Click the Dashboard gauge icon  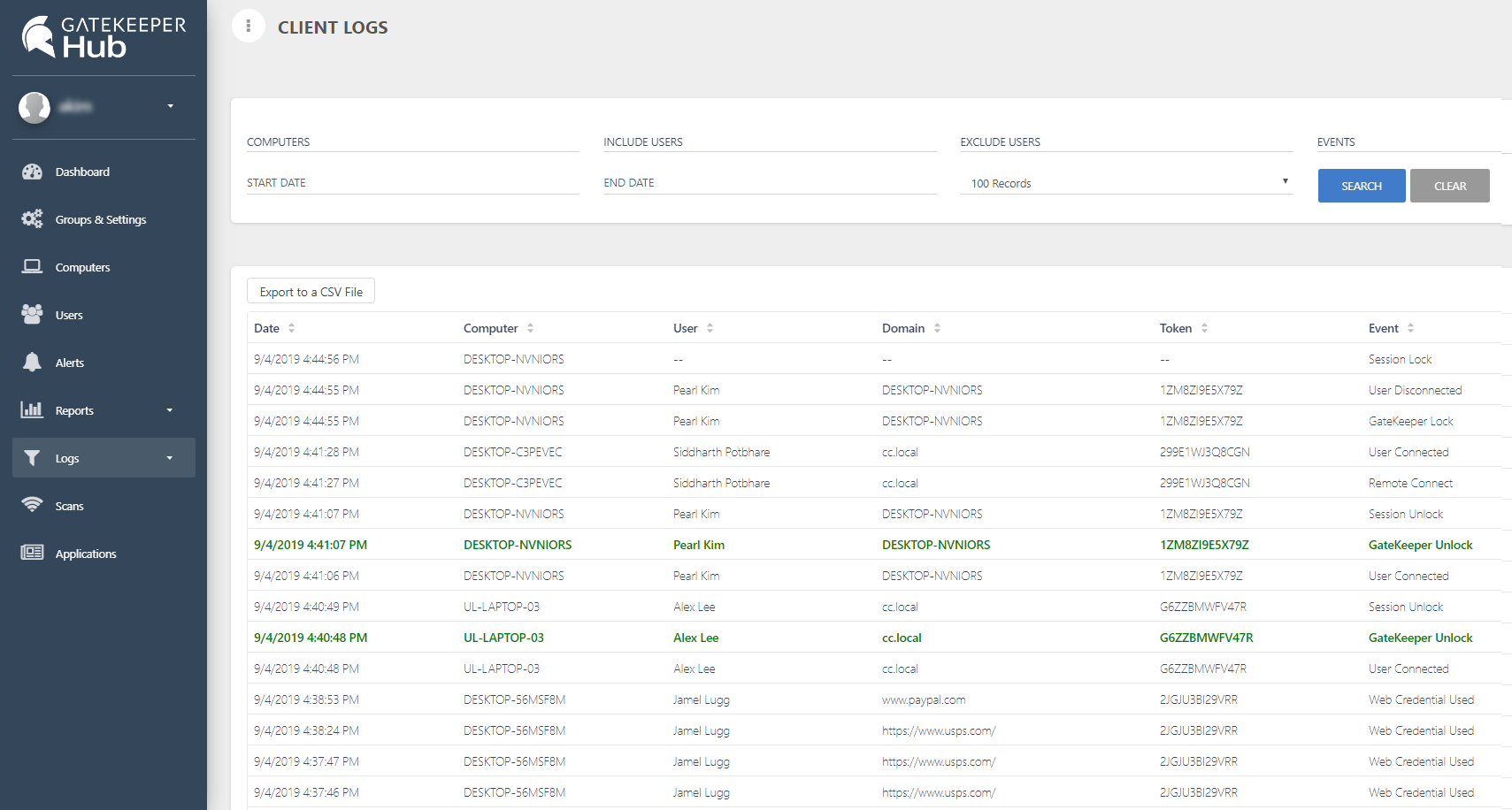click(x=32, y=172)
